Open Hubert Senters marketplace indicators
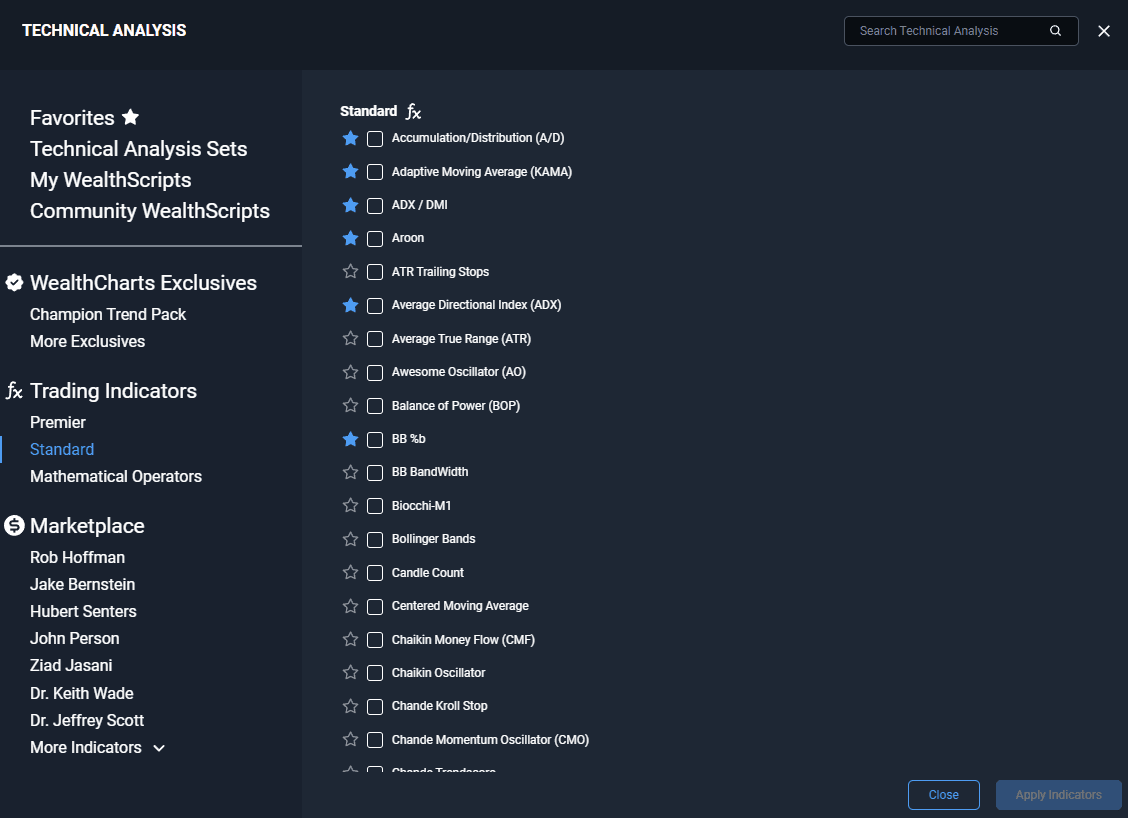The width and height of the screenshot is (1128, 818). tap(83, 612)
